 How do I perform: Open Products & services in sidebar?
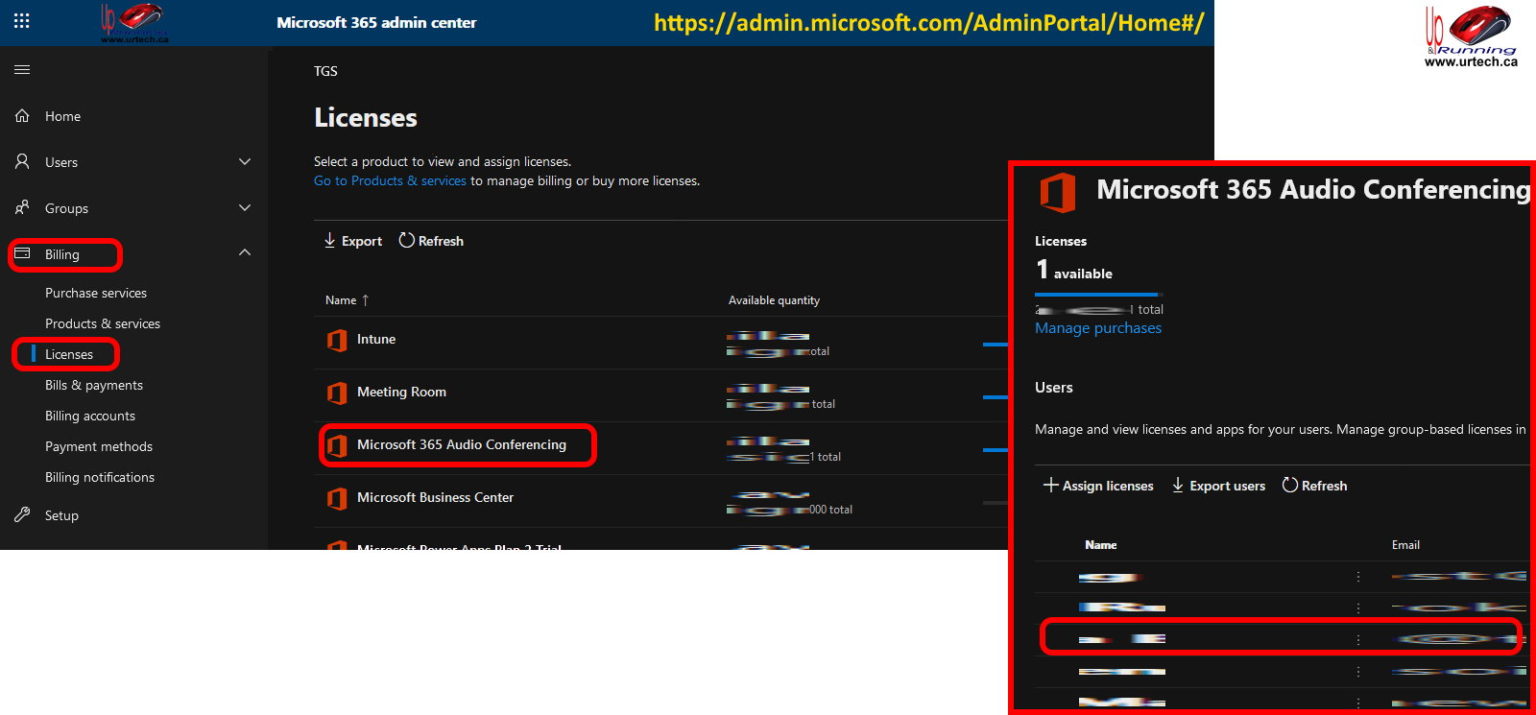tap(102, 324)
